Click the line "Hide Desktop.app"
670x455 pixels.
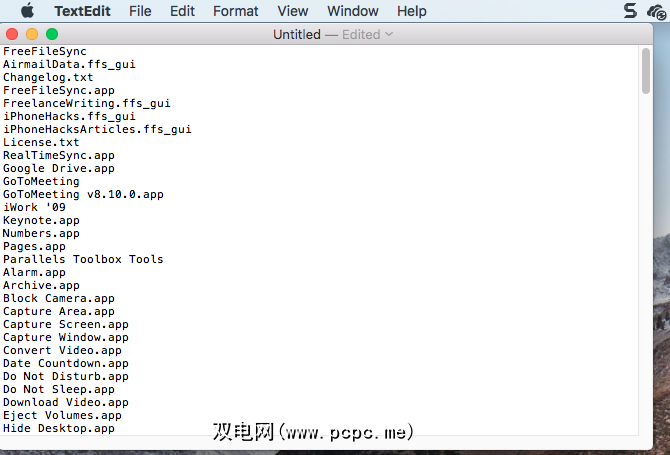pyautogui.click(x=59, y=429)
